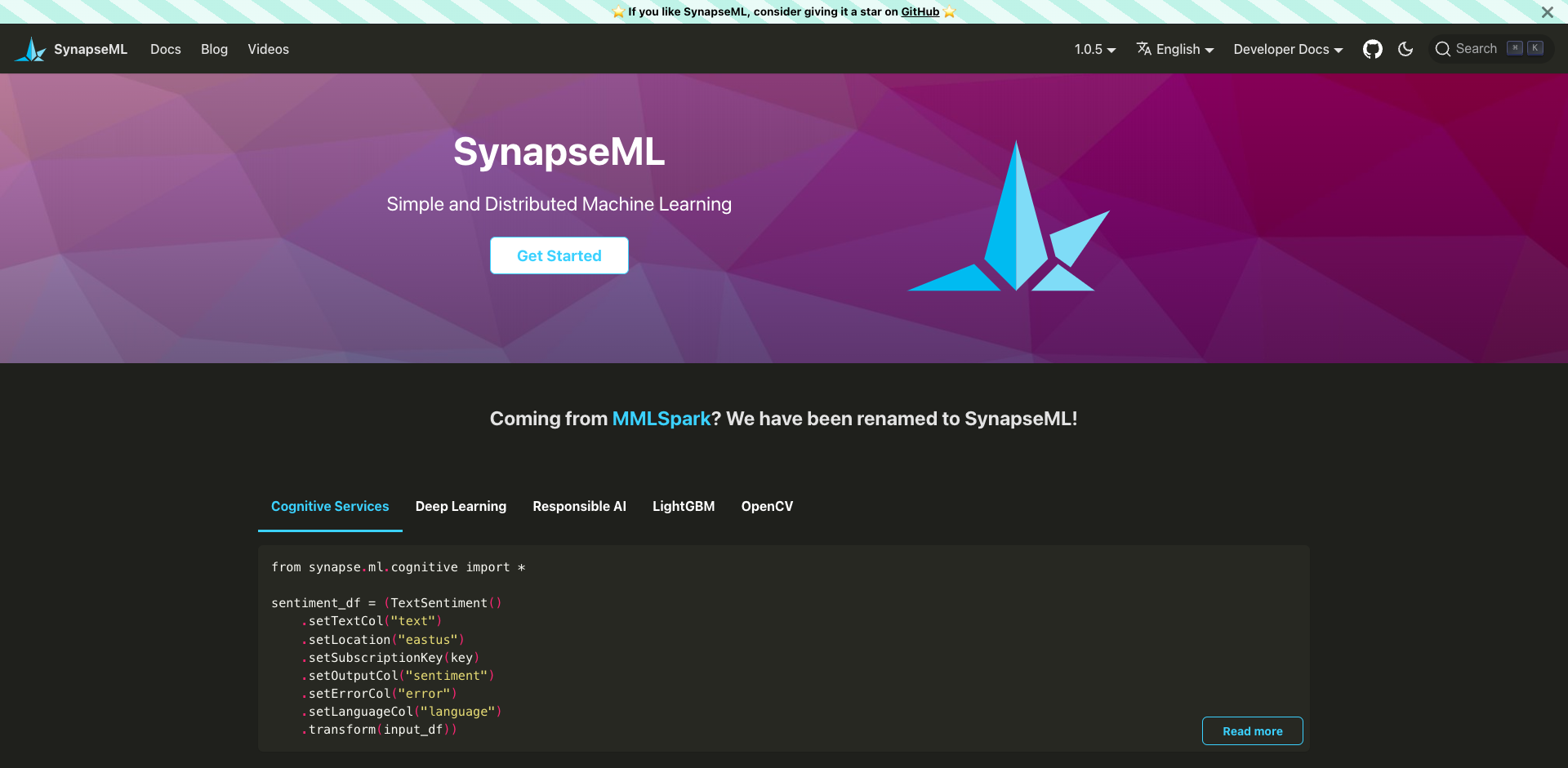Toggle dark mode with the moon icon
This screenshot has width=1568, height=768.
pyautogui.click(x=1405, y=49)
